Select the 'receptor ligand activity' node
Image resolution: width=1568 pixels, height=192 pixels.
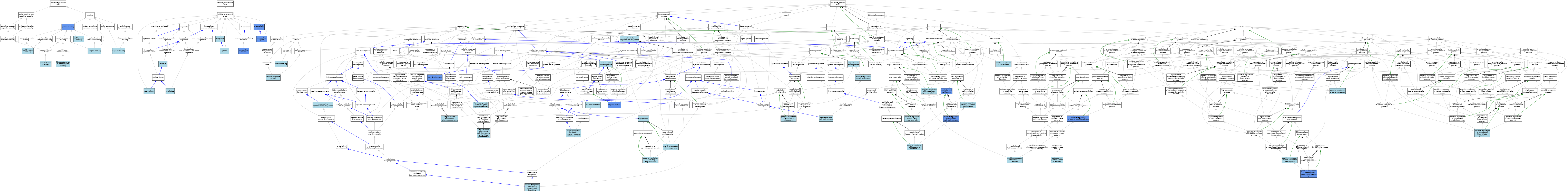[46, 51]
